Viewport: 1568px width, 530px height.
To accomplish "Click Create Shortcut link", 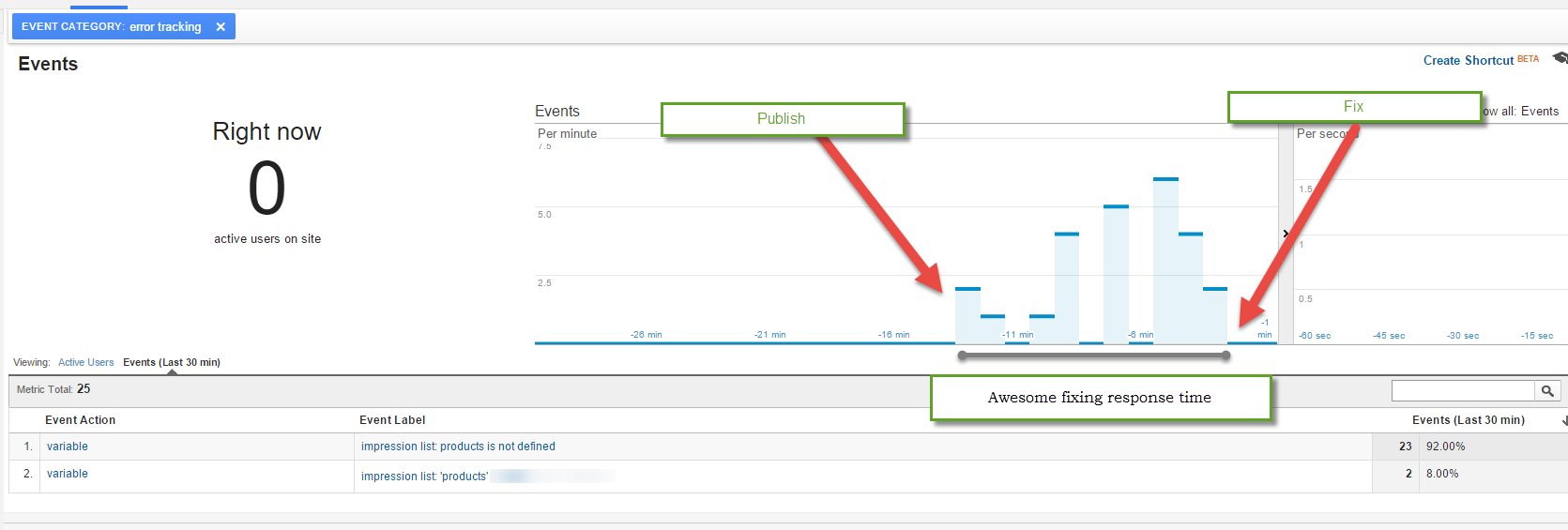I will [x=1468, y=60].
